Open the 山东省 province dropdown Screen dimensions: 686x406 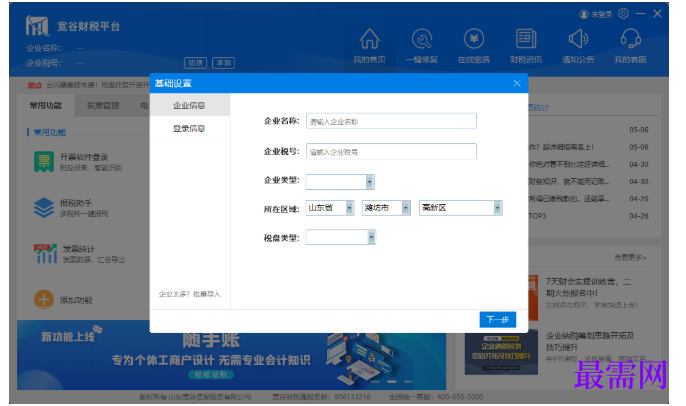350,208
